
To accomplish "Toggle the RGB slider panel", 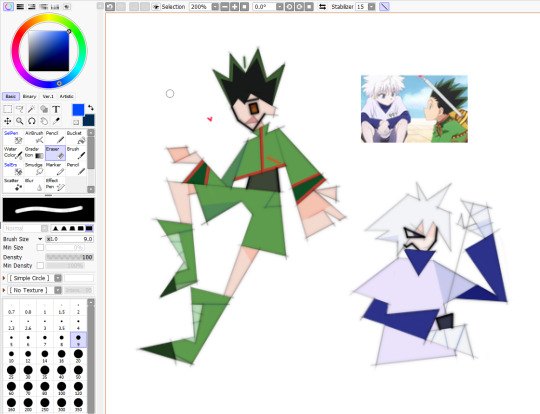I will pyautogui.click(x=20, y=7).
